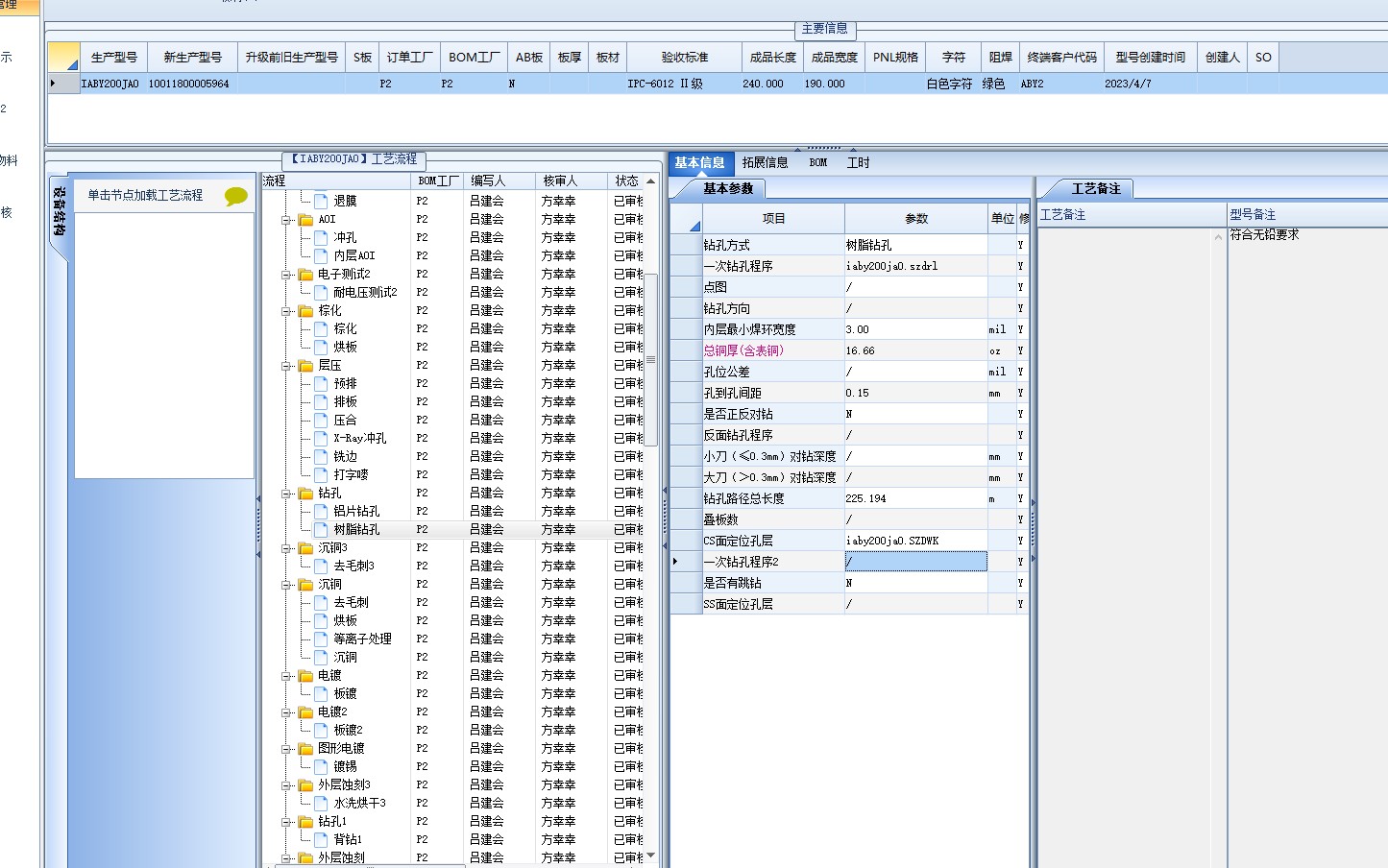Collapse the 外层蚀刻 tree node at the bottom
This screenshot has height=868, width=1388.
(x=285, y=858)
